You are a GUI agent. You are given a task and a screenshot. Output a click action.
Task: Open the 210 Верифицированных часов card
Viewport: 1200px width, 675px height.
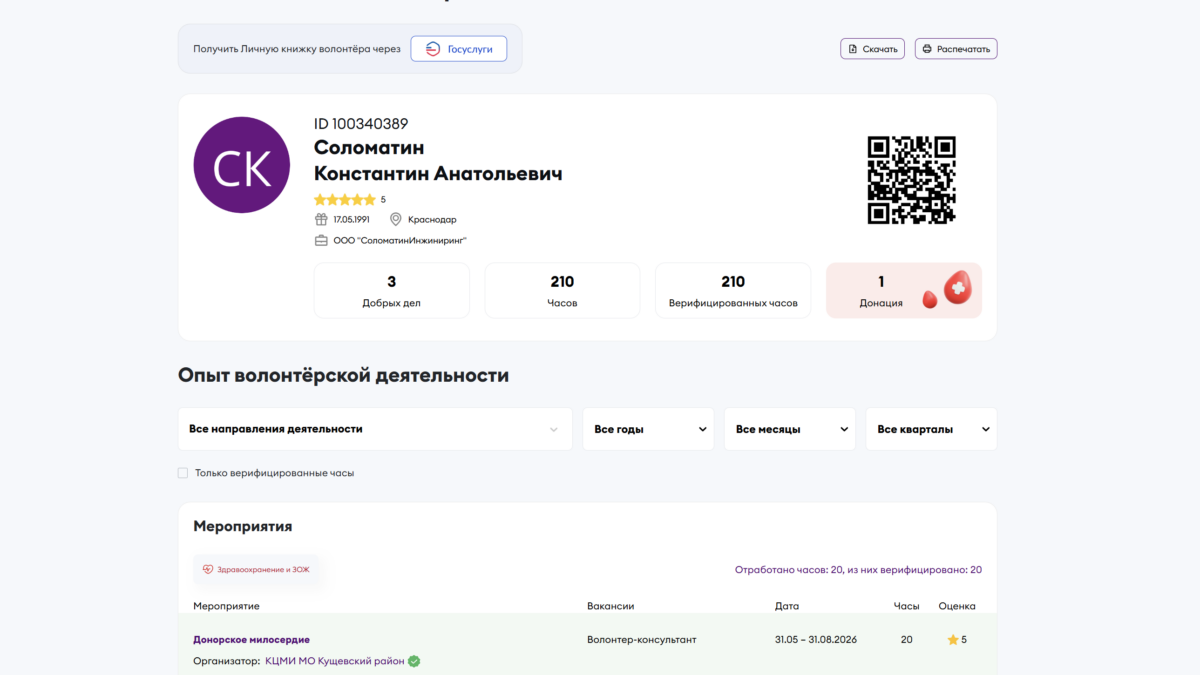733,291
